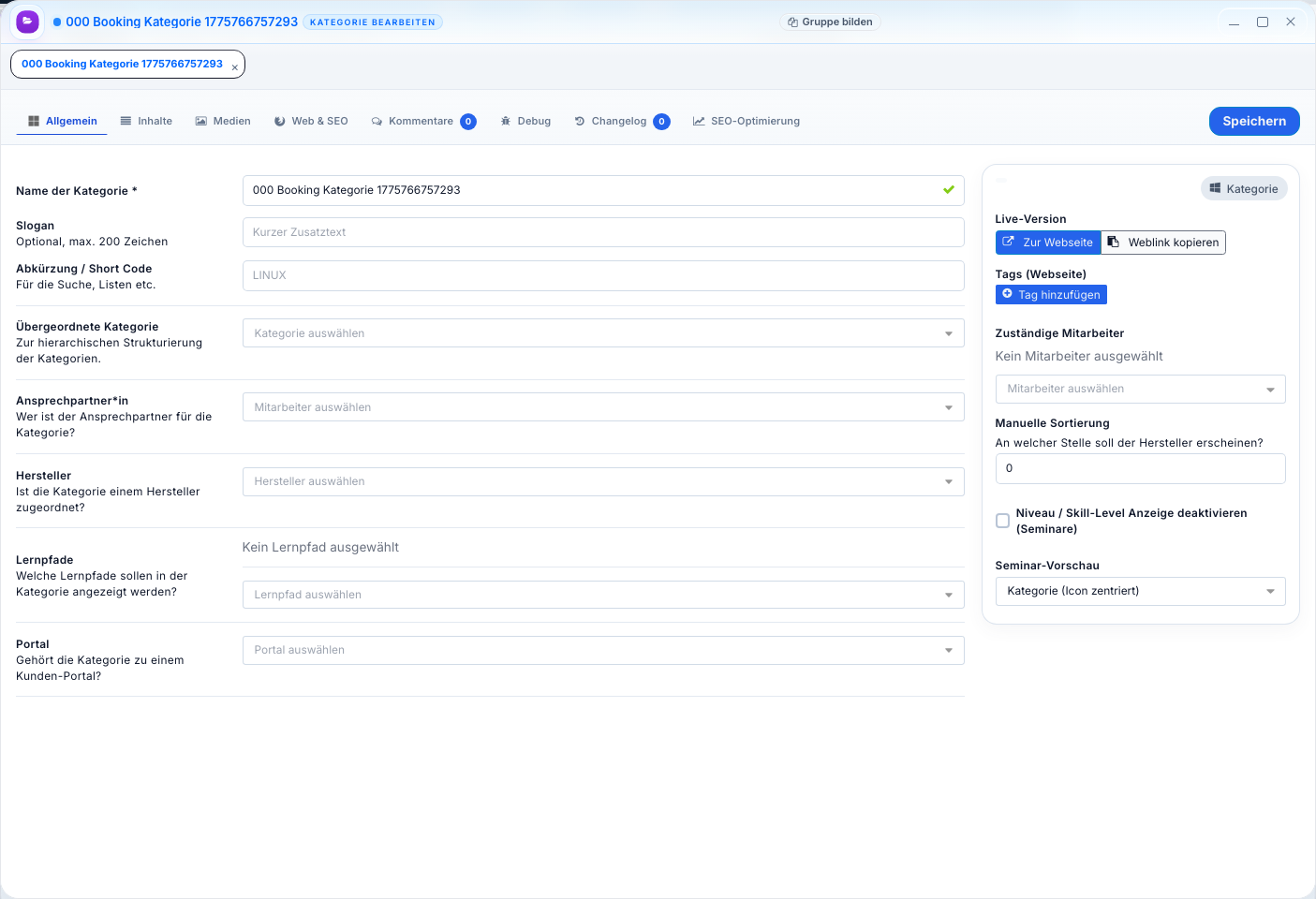Click the purple folder app icon
The height and width of the screenshot is (899, 1316).
click(28, 22)
